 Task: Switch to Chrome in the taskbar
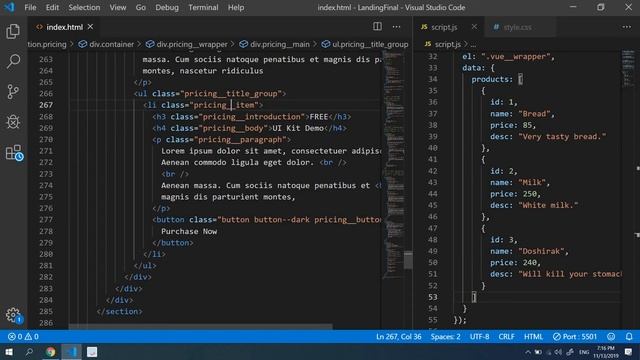click(51, 352)
